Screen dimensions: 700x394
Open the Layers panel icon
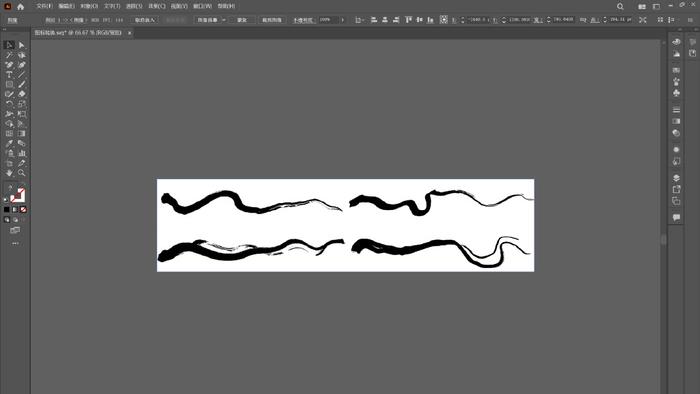676,178
